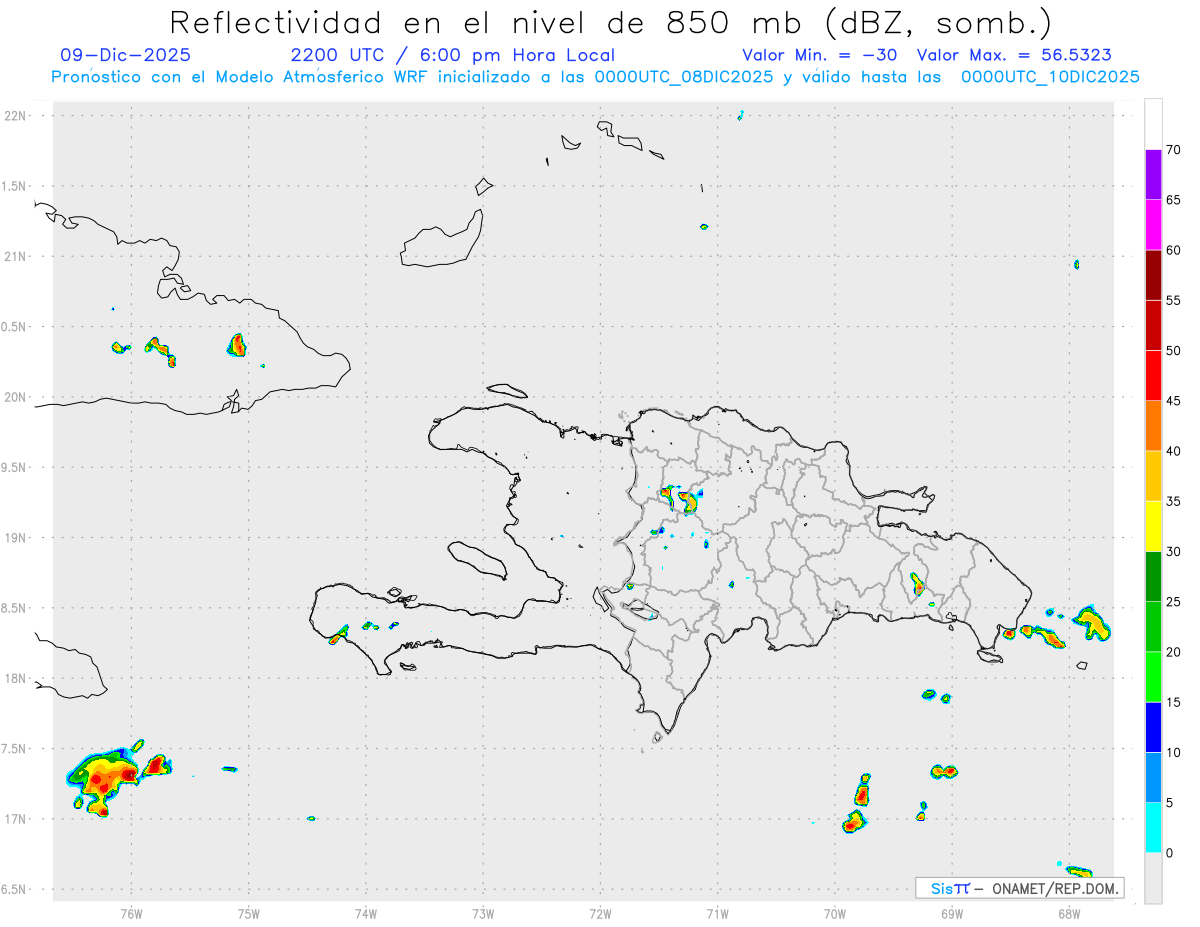Click the yellow 30–35 dBZ color band

click(x=1153, y=526)
